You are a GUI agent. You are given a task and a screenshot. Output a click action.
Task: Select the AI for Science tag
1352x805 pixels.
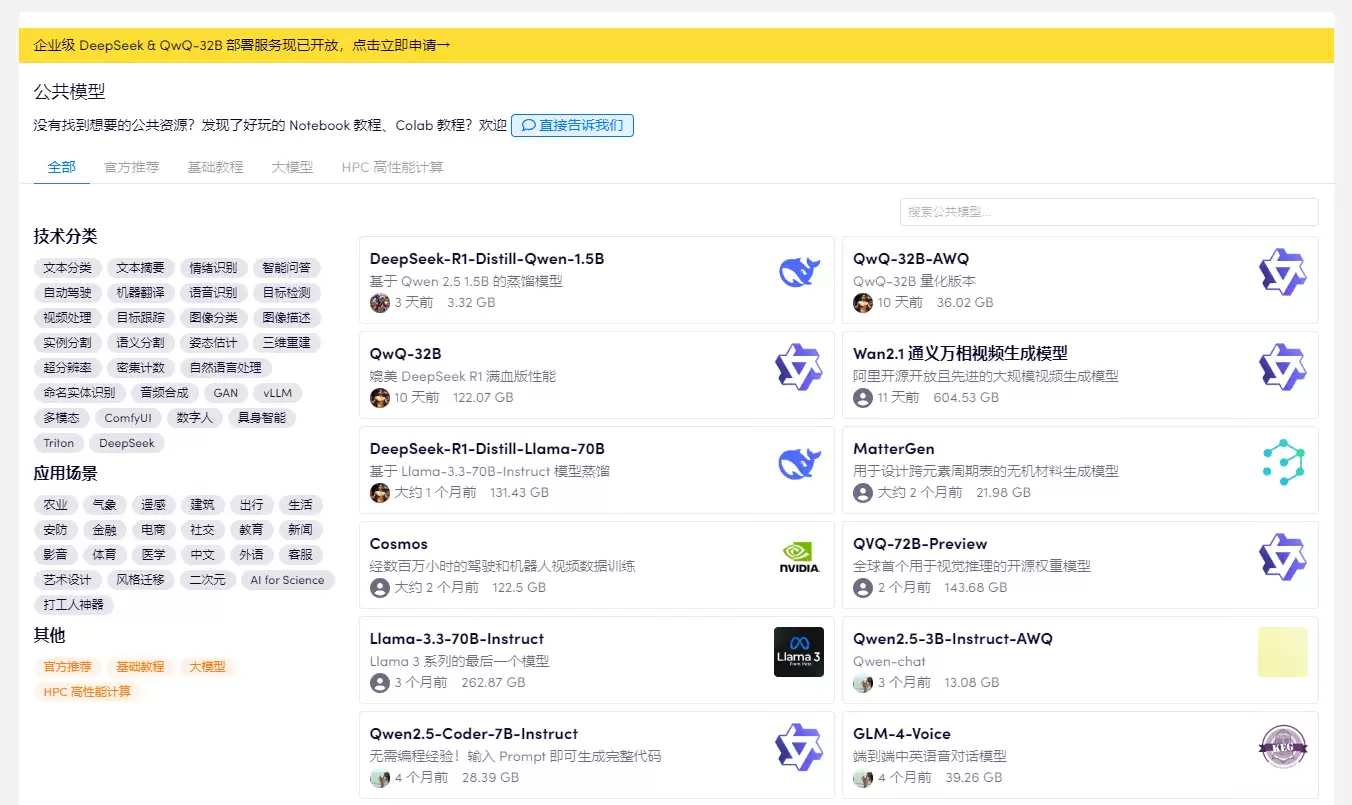coord(287,580)
